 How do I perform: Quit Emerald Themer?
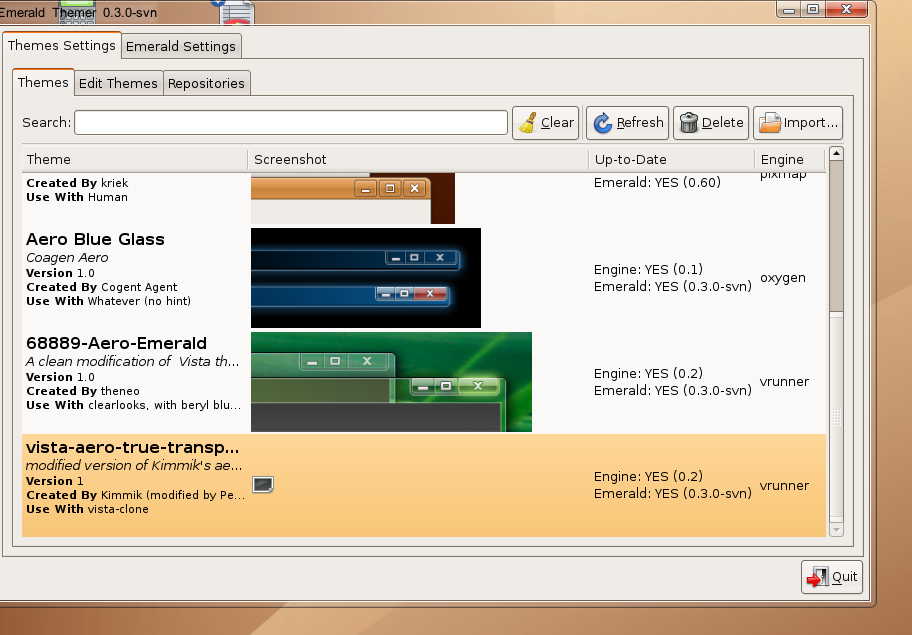832,577
